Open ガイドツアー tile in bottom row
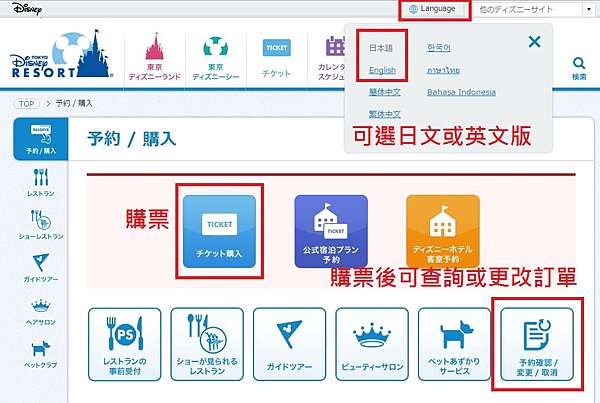This screenshot has height=403, width=600. tap(290, 344)
